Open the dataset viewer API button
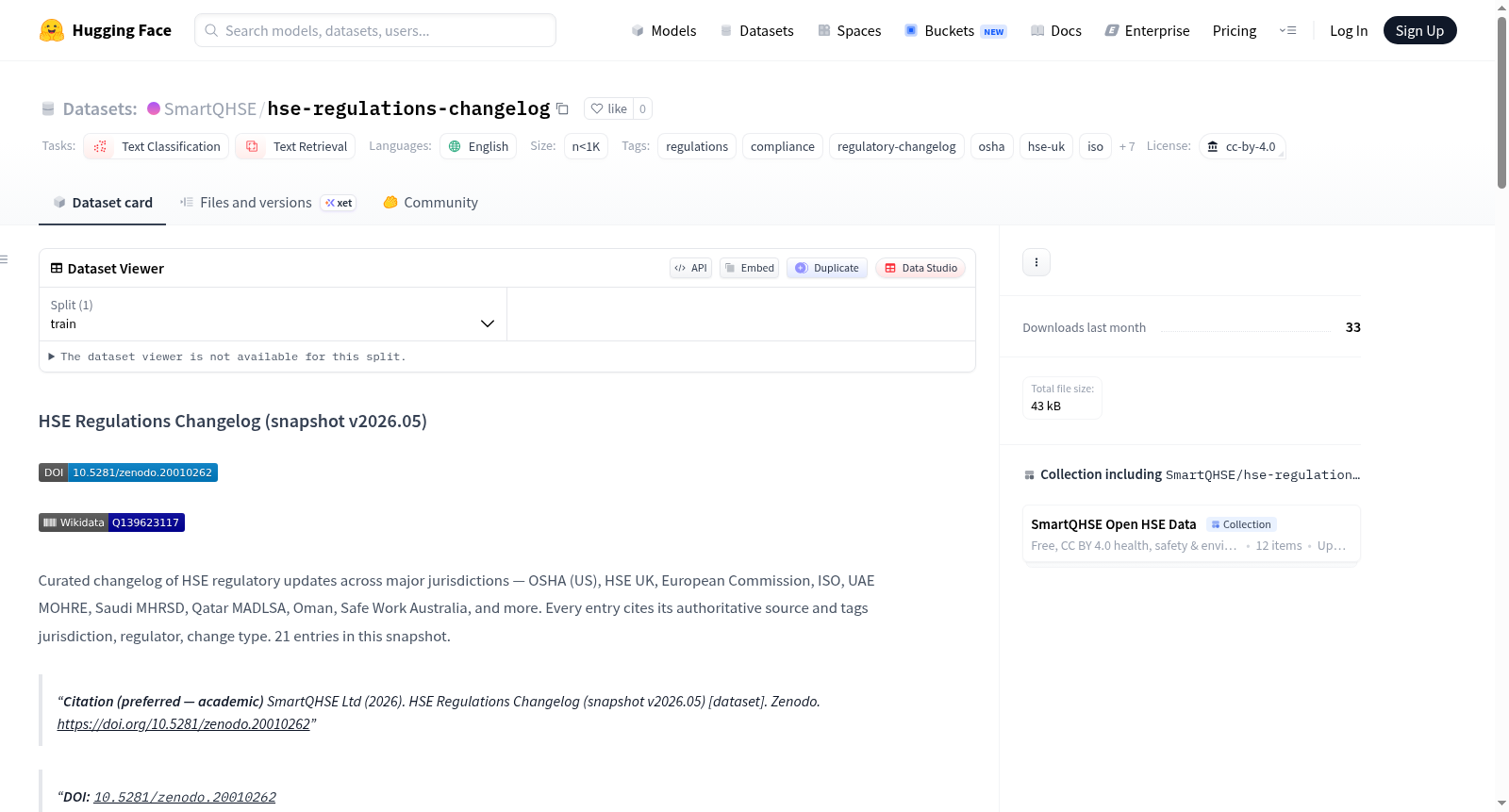Viewport: 1509px width, 812px height. tap(690, 268)
